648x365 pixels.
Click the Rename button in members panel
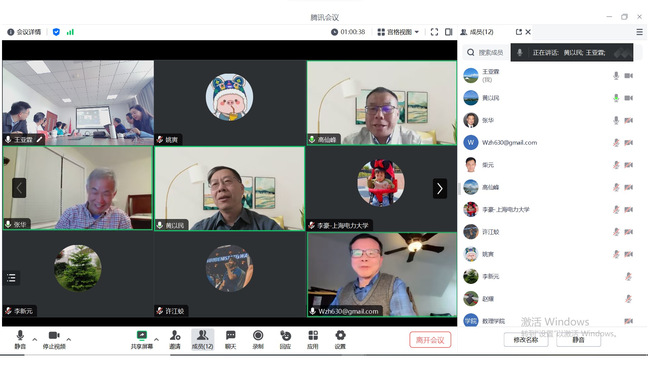tap(526, 340)
